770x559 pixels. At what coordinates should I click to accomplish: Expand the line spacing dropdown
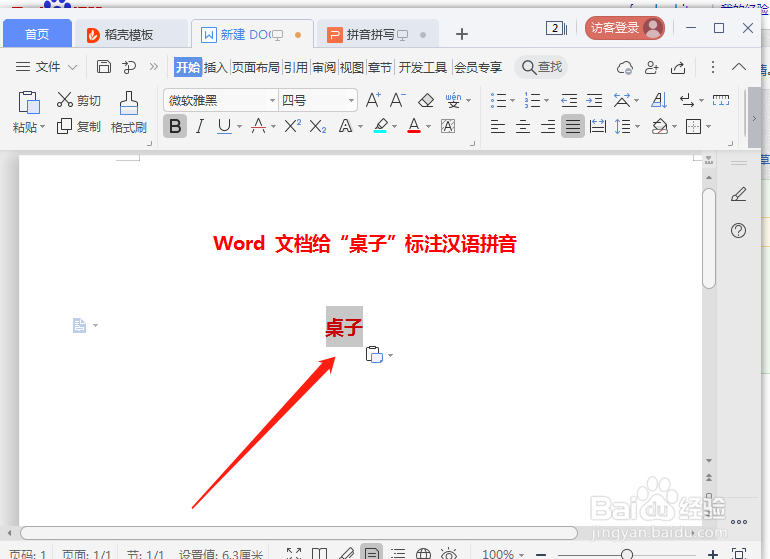(638, 127)
